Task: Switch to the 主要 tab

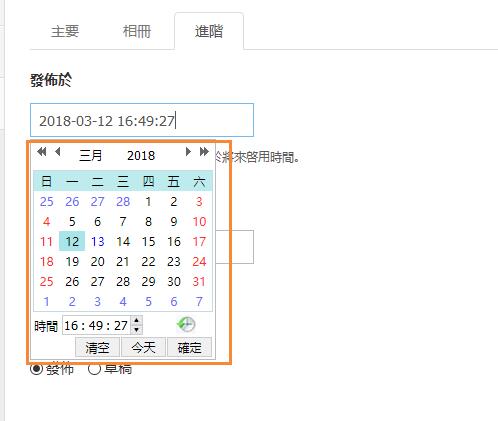Action: (x=65, y=31)
